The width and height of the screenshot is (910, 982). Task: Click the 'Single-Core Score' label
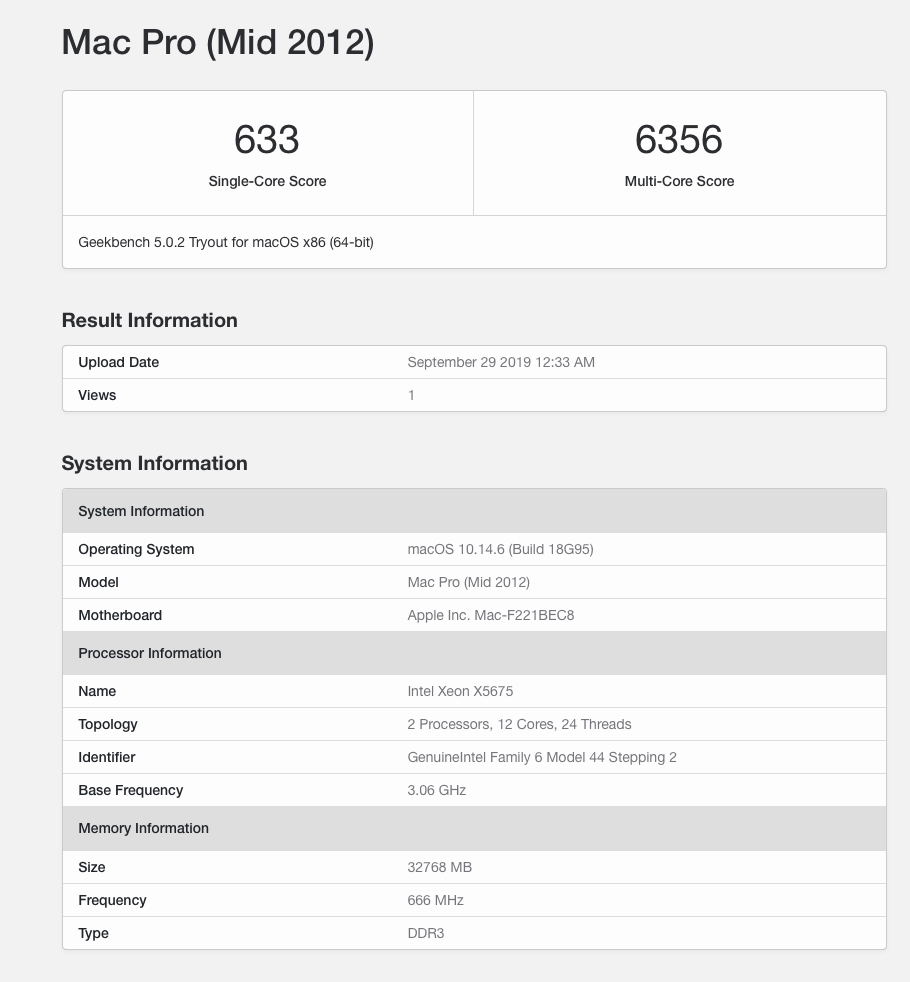[x=267, y=181]
